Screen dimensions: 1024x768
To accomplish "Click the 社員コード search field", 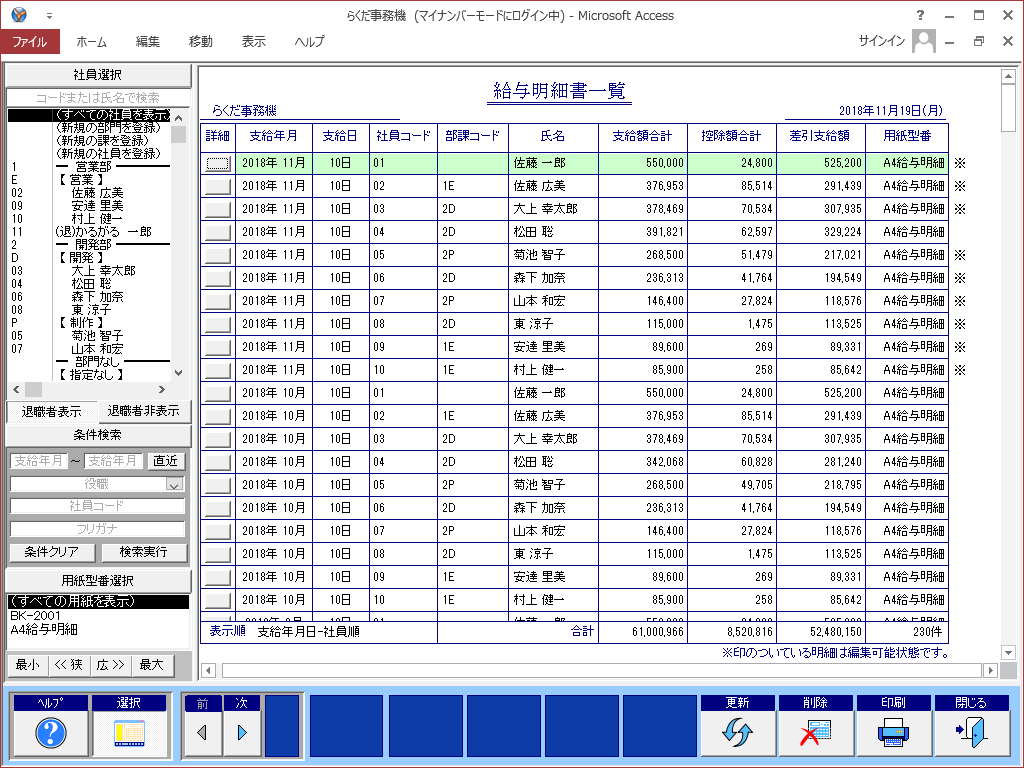I will coord(97,506).
